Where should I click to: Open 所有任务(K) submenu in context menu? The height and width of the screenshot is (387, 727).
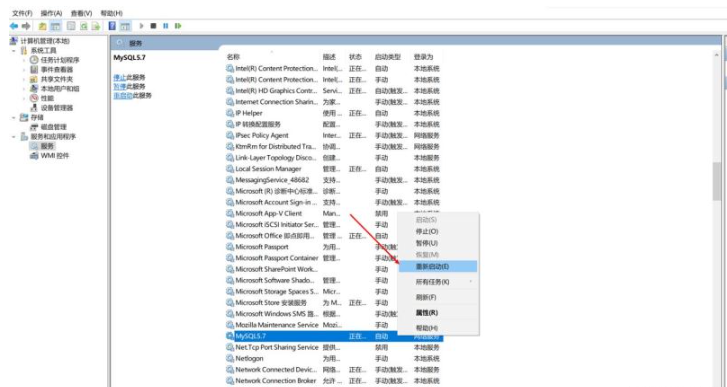pos(438,282)
